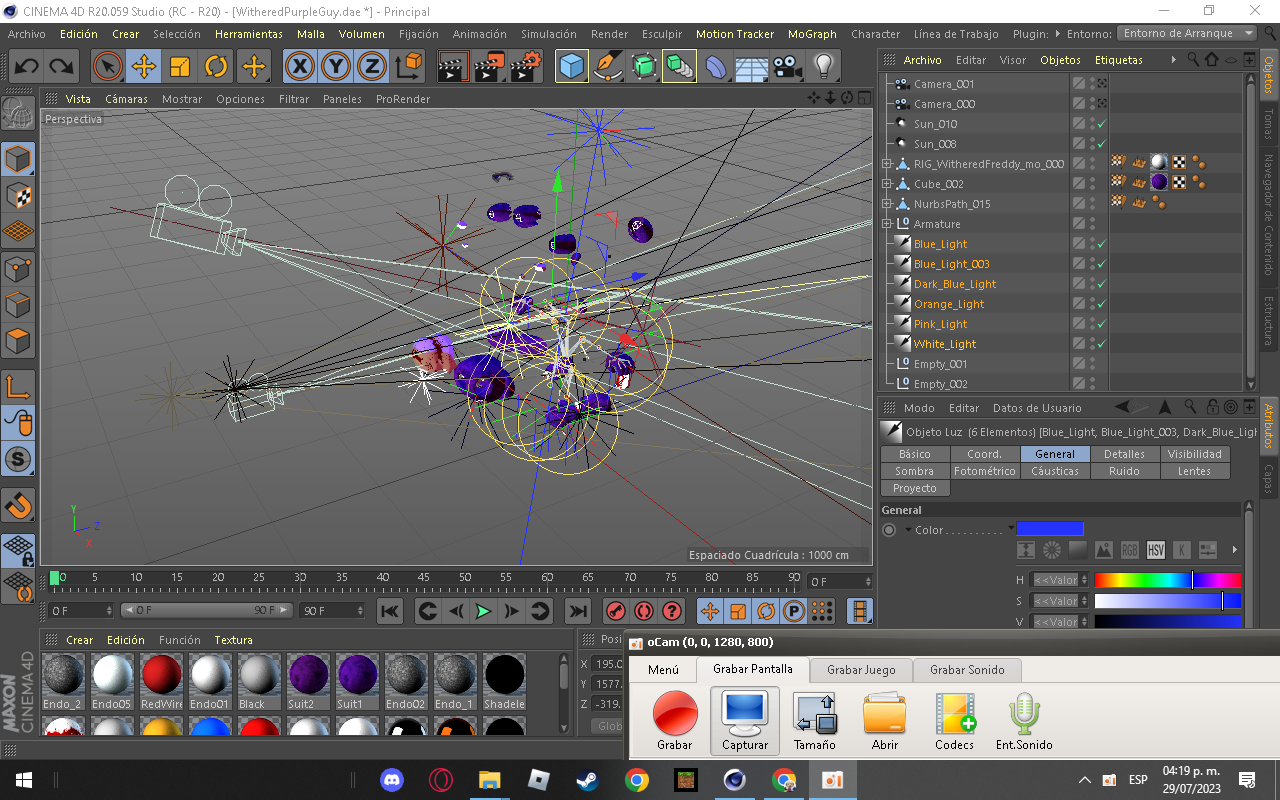Open the H value dropdown
This screenshot has width=1280, height=800.
(1060, 580)
